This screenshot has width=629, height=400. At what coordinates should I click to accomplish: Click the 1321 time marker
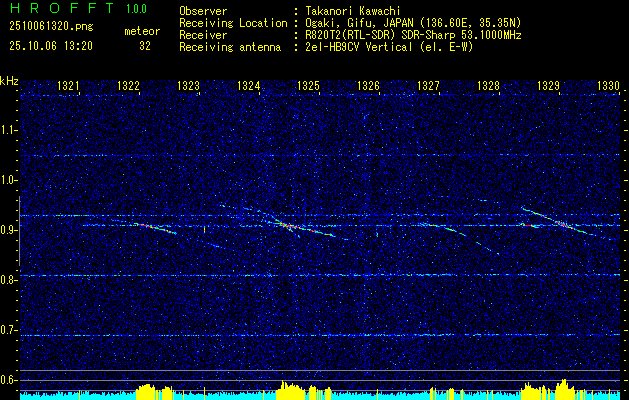(x=69, y=87)
